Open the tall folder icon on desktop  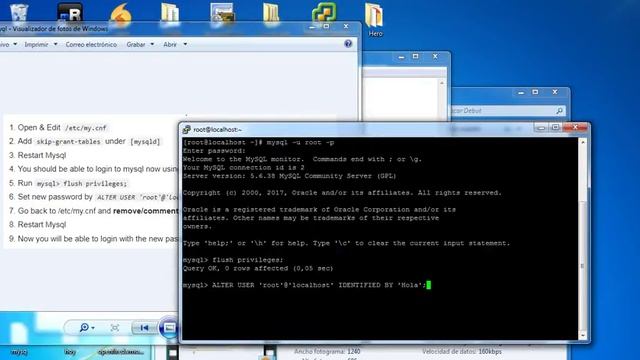click(271, 13)
